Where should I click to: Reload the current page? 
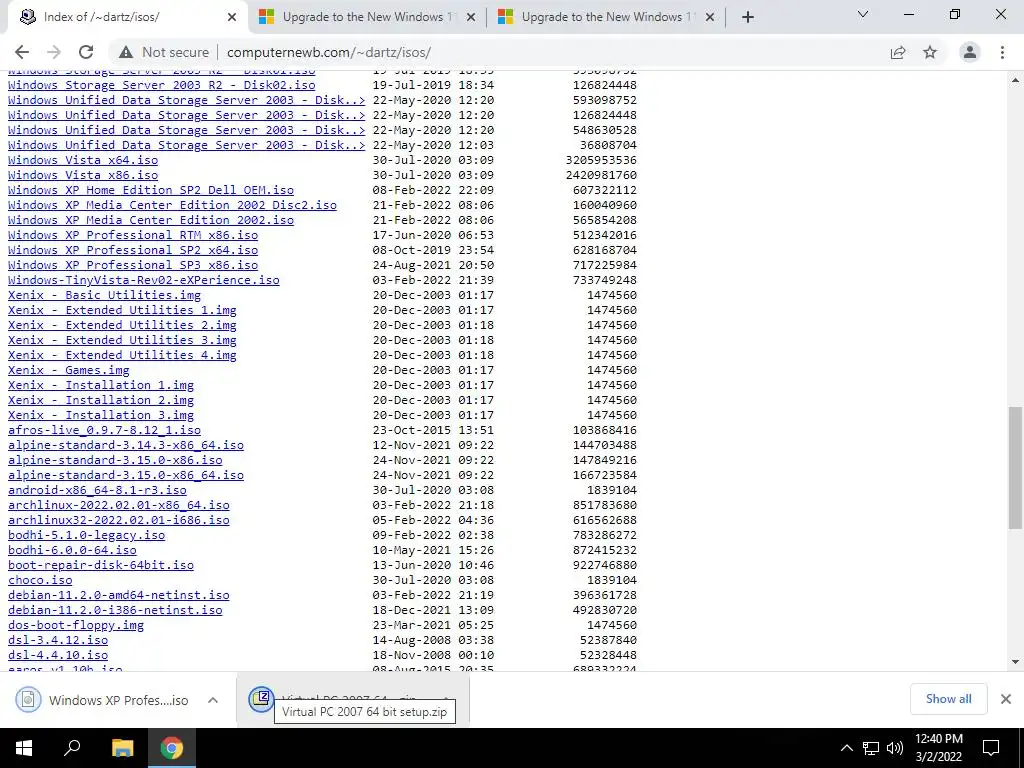(86, 52)
